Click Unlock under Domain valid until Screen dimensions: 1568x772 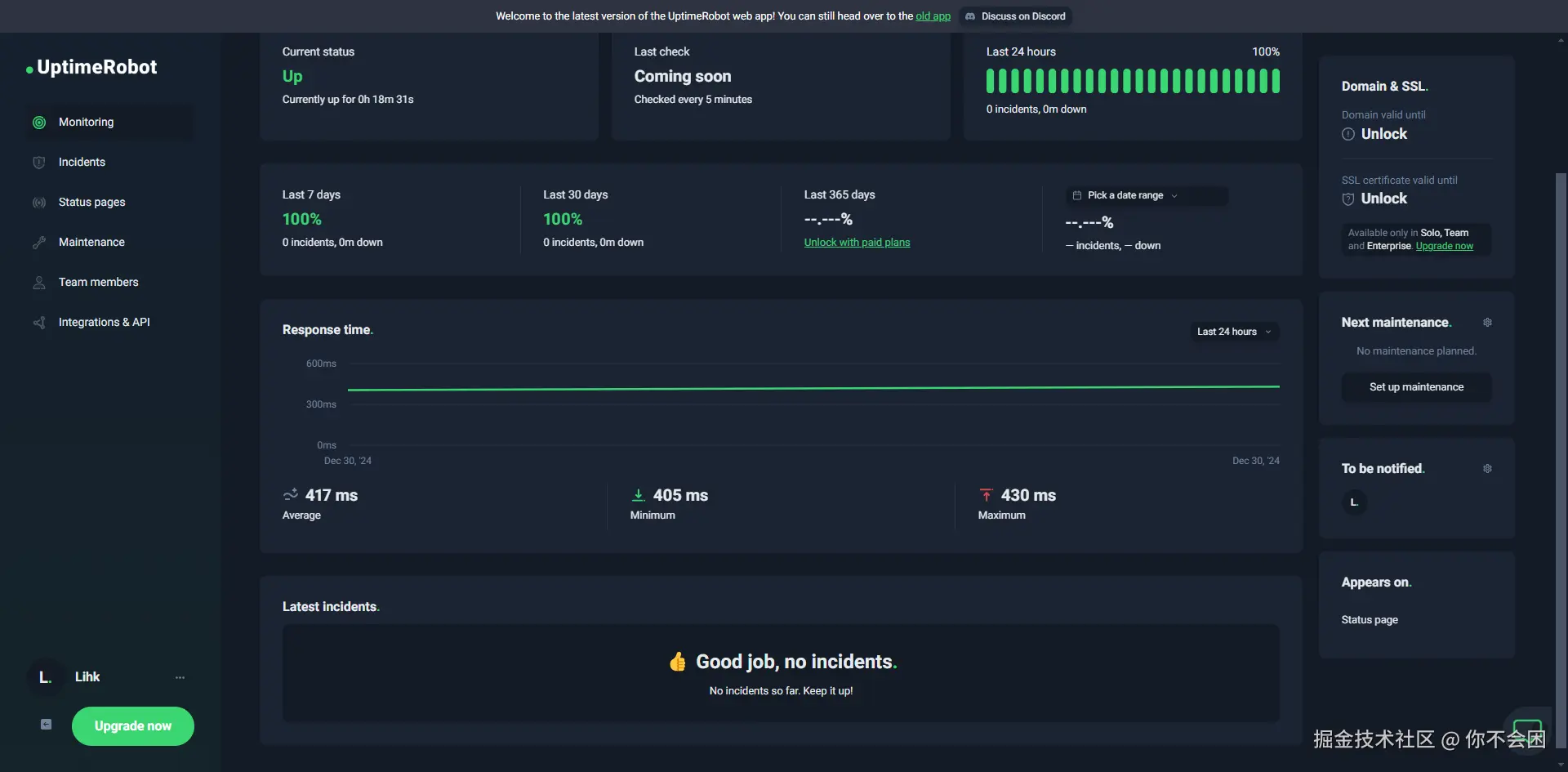tap(1384, 134)
